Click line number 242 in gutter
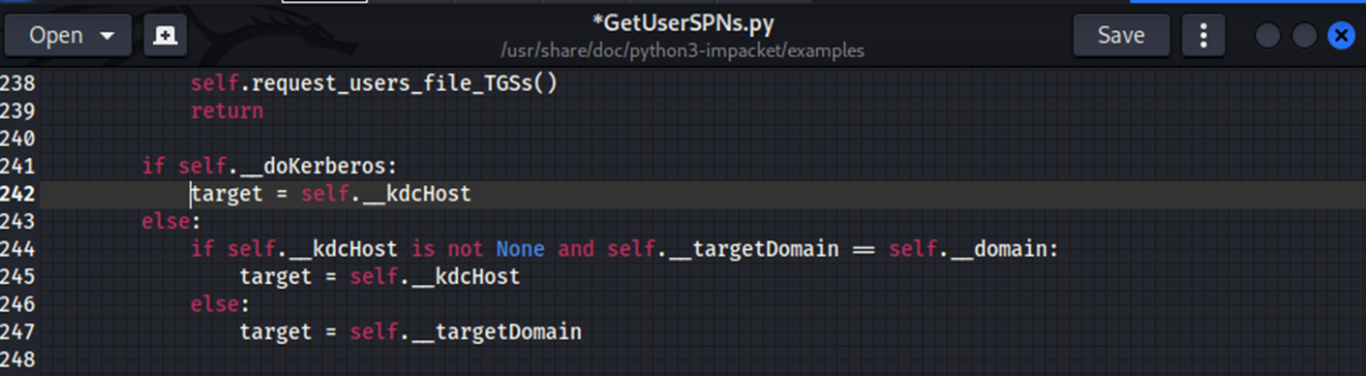Viewport: 1366px width, 376px height. point(18,193)
